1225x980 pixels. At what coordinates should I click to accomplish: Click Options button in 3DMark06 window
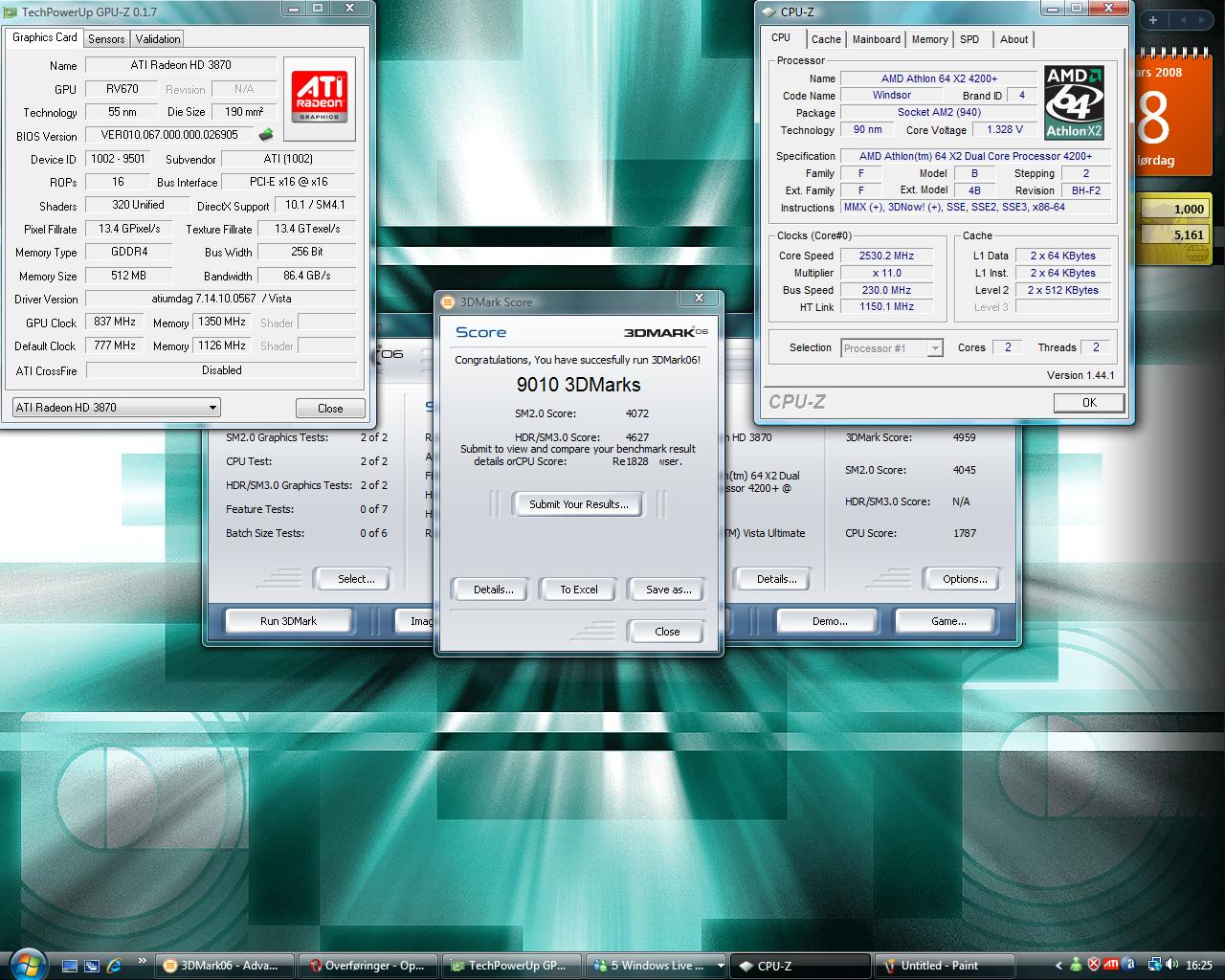pyautogui.click(x=965, y=579)
